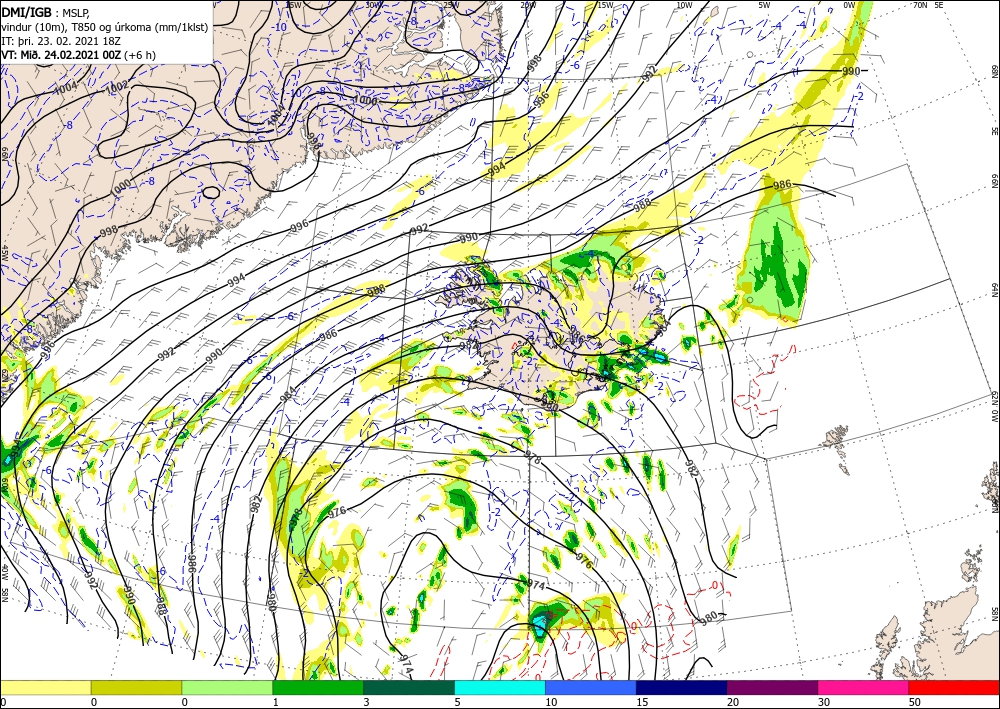Screen dimensions: 1000x709
Task: Click the DMI/IGB title text
Action: click(26, 11)
